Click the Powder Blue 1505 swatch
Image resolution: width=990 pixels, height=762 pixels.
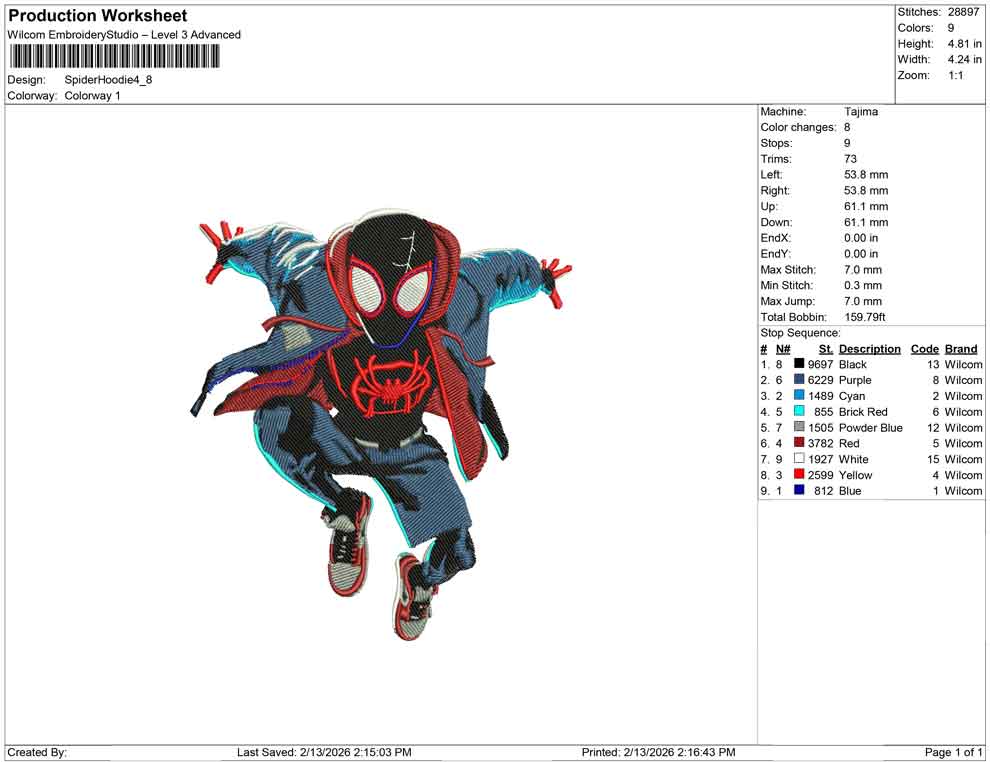click(x=798, y=427)
